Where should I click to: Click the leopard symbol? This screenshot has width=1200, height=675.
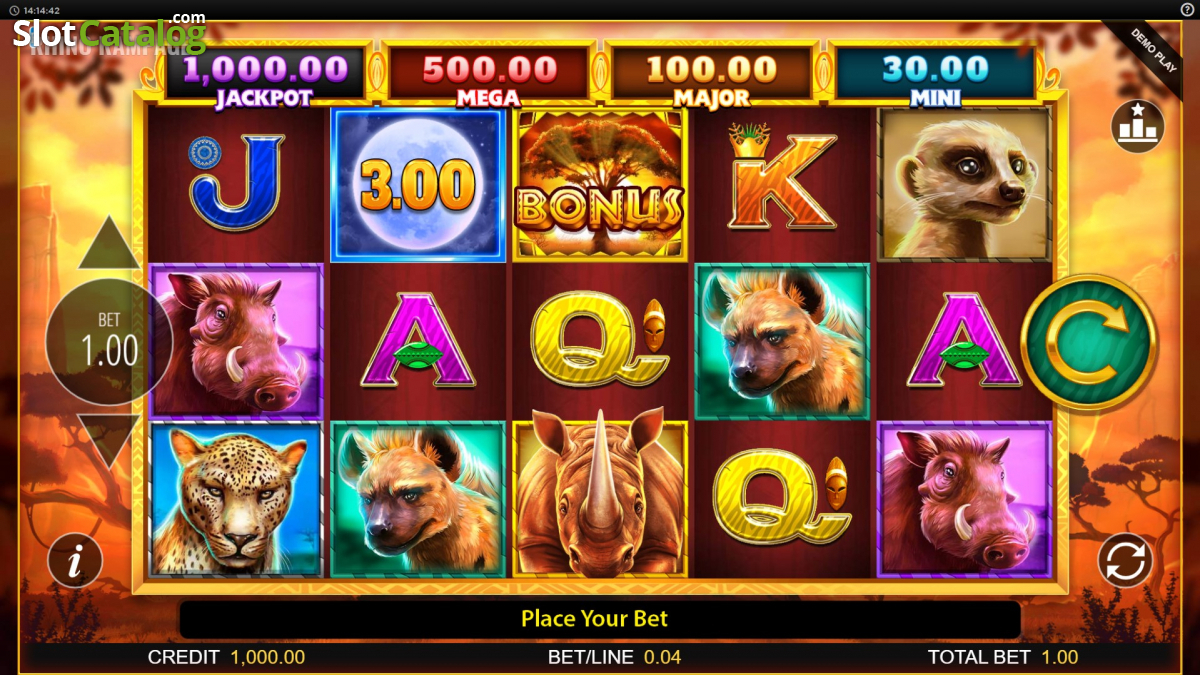pos(236,499)
